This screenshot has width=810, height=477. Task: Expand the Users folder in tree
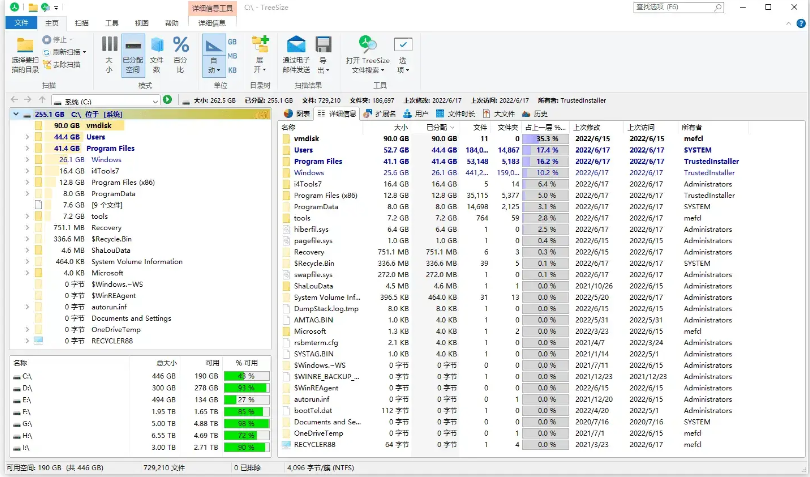(x=27, y=137)
